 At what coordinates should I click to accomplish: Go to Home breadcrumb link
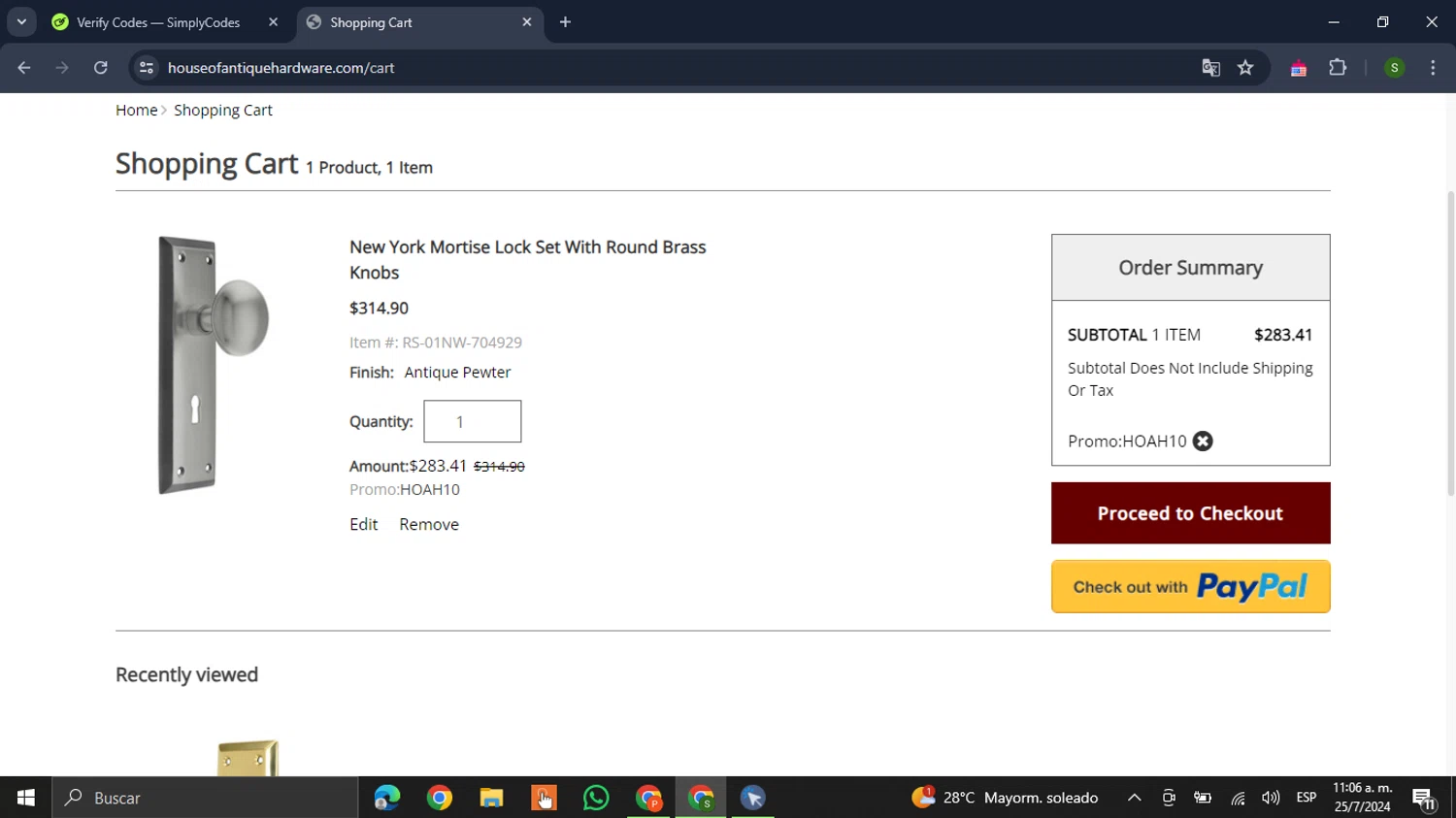pos(136,111)
